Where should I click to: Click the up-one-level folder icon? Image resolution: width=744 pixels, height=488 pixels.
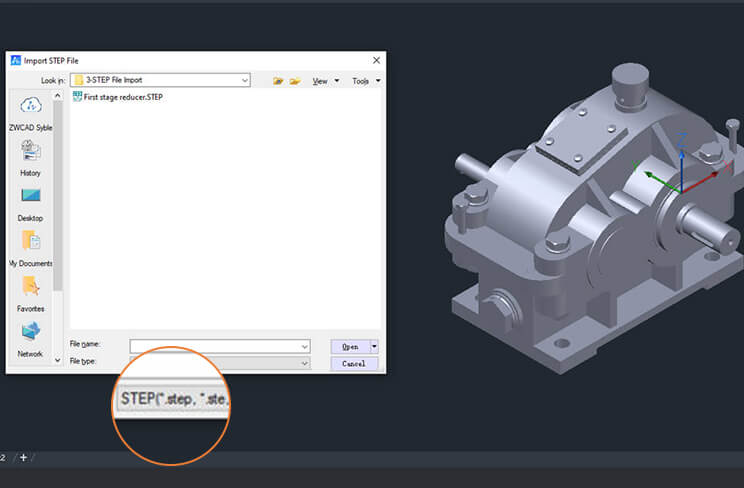pyautogui.click(x=278, y=81)
